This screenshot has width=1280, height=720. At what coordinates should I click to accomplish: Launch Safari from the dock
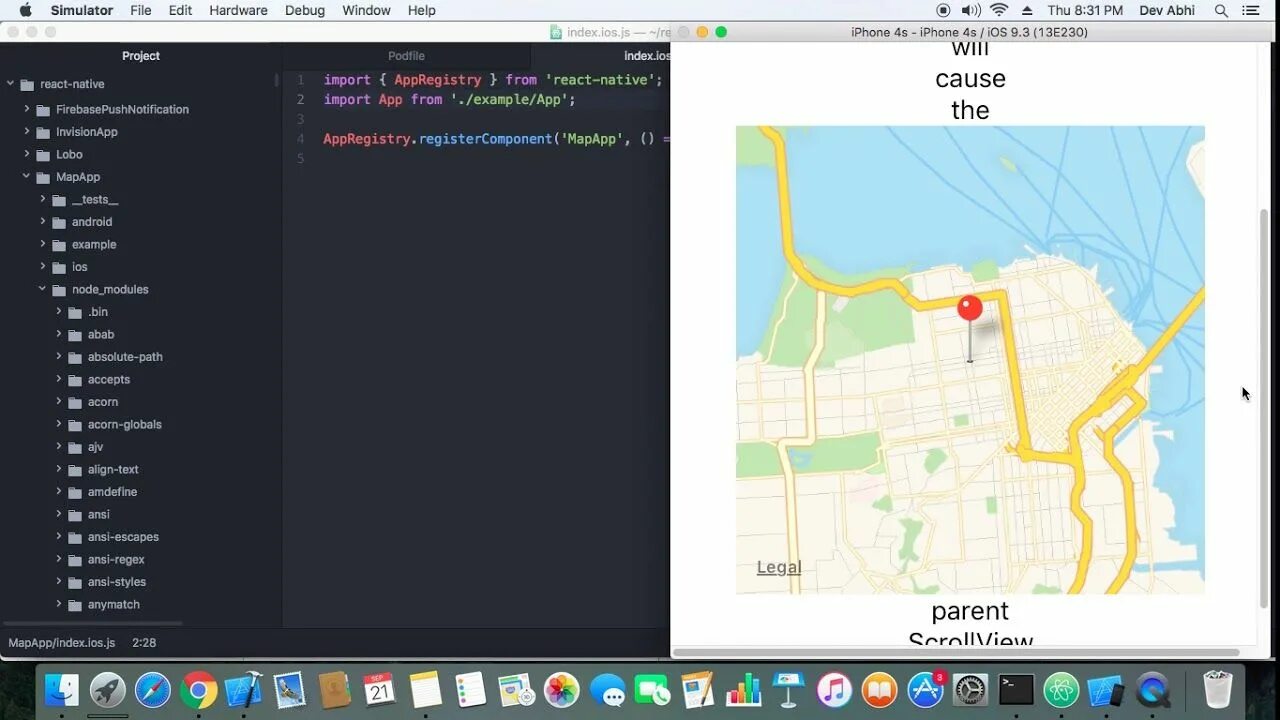pyautogui.click(x=153, y=690)
